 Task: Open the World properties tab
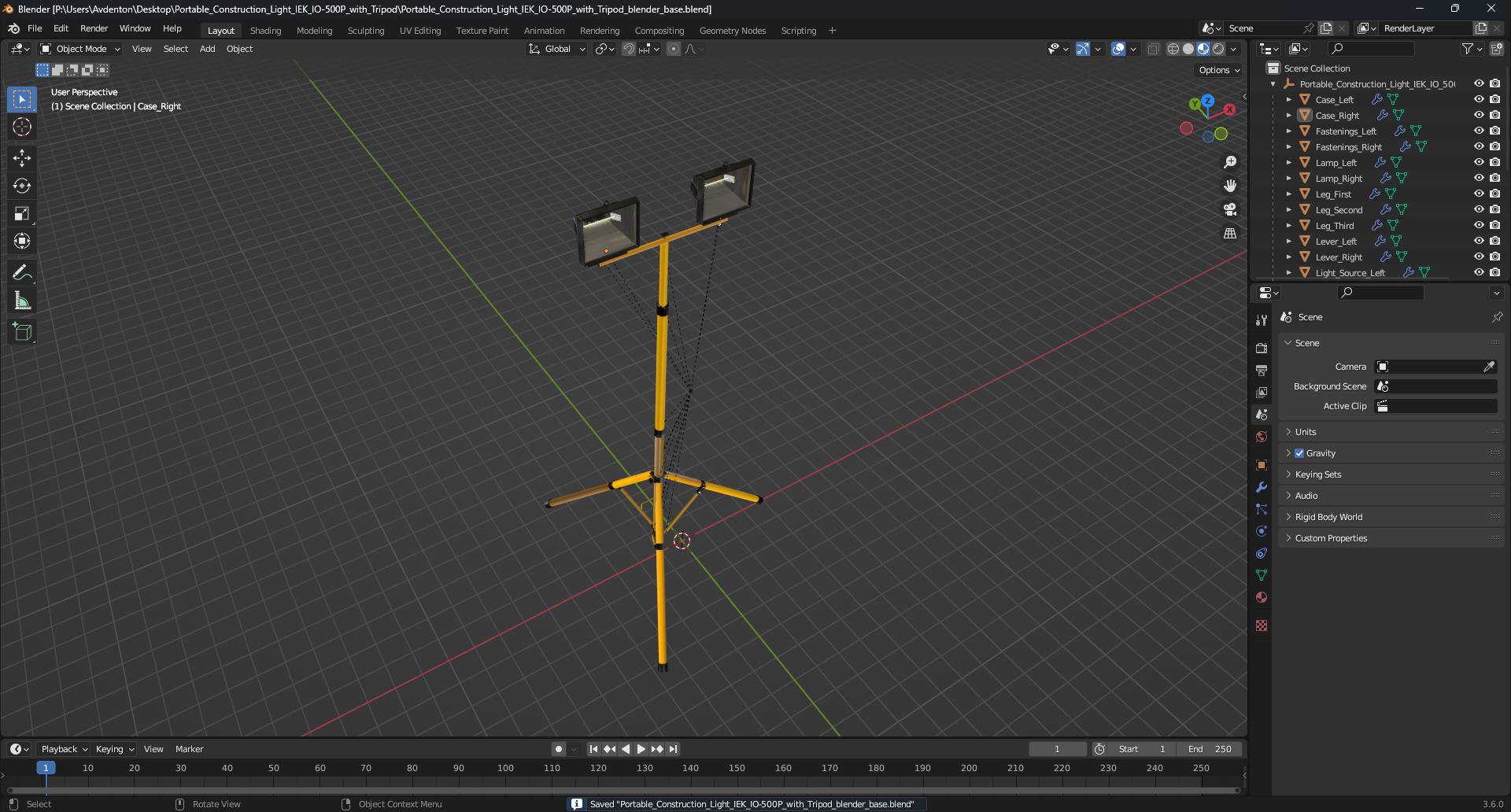[x=1262, y=437]
